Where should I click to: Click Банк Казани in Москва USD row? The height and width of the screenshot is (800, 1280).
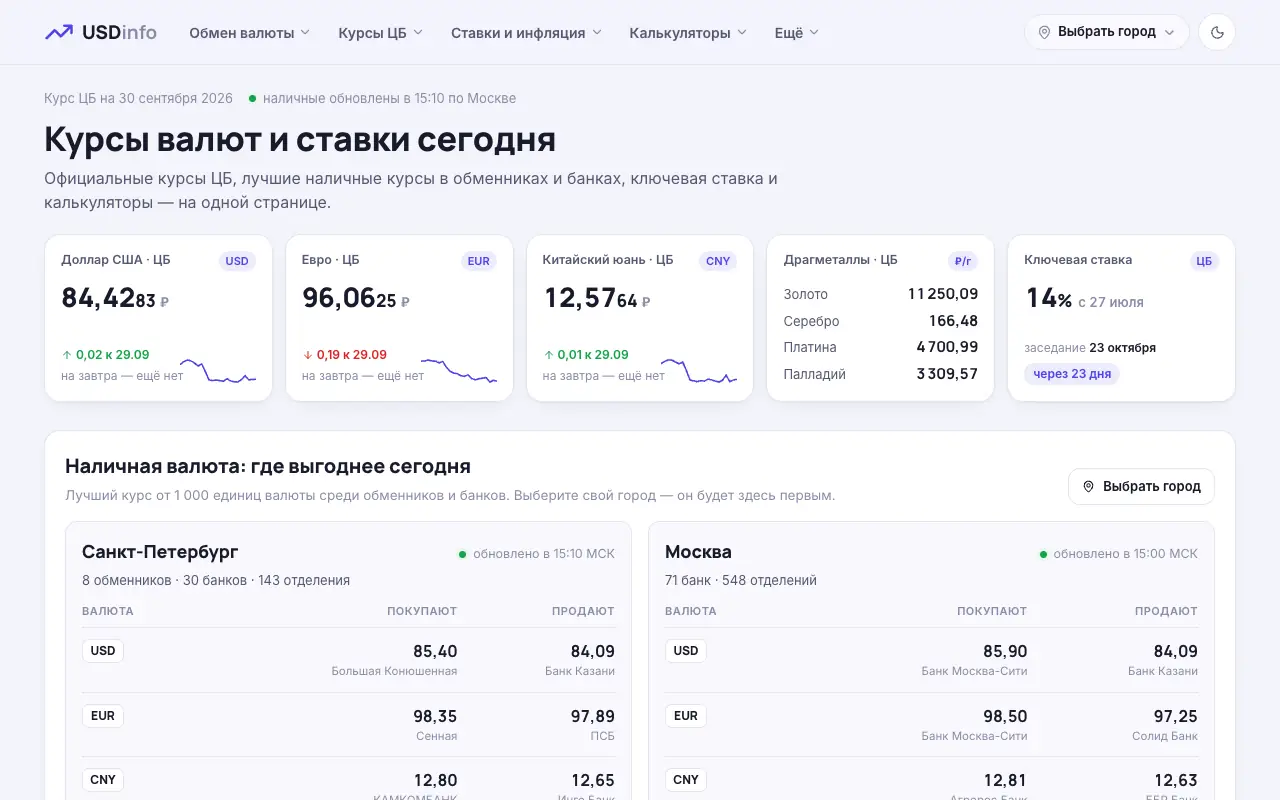(1163, 671)
